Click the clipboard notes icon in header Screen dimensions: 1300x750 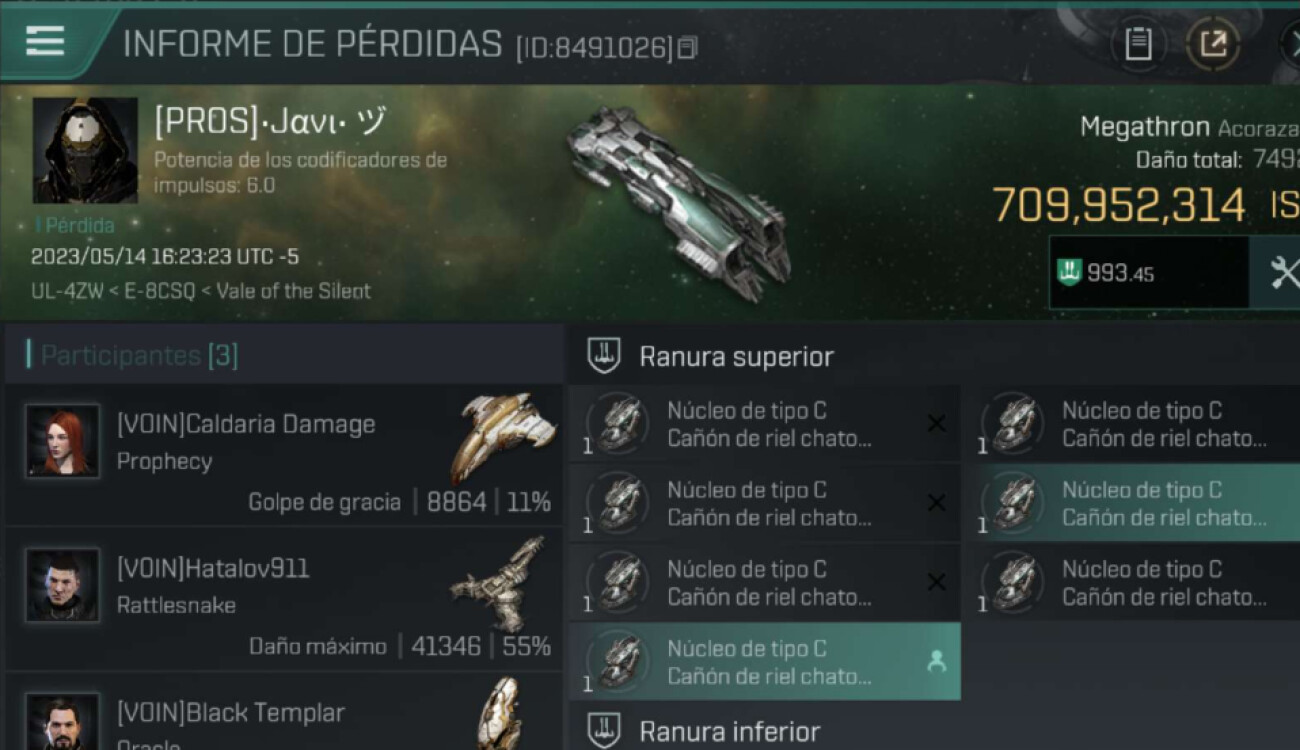pos(1138,44)
